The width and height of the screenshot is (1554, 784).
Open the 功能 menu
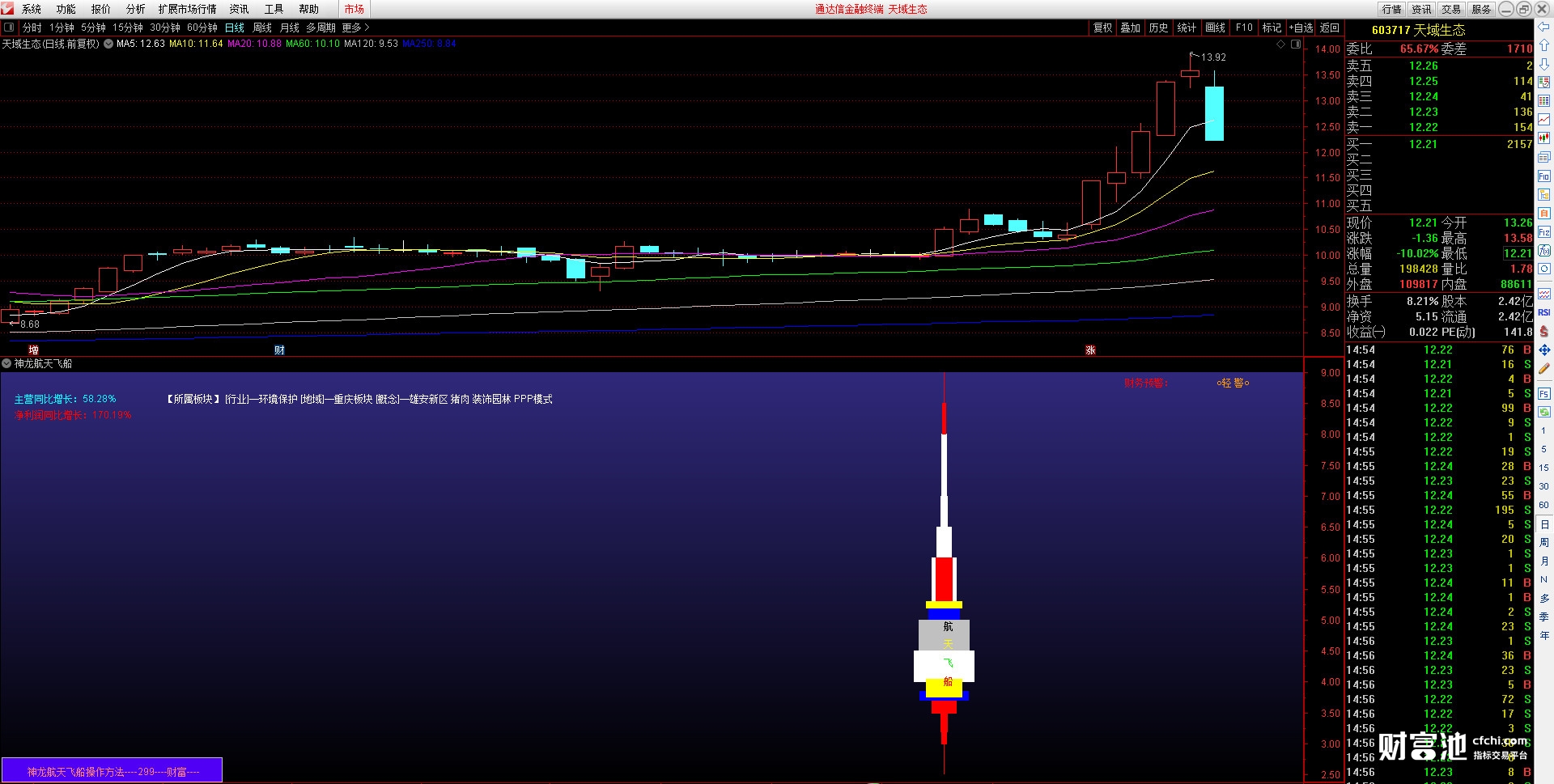[66, 9]
